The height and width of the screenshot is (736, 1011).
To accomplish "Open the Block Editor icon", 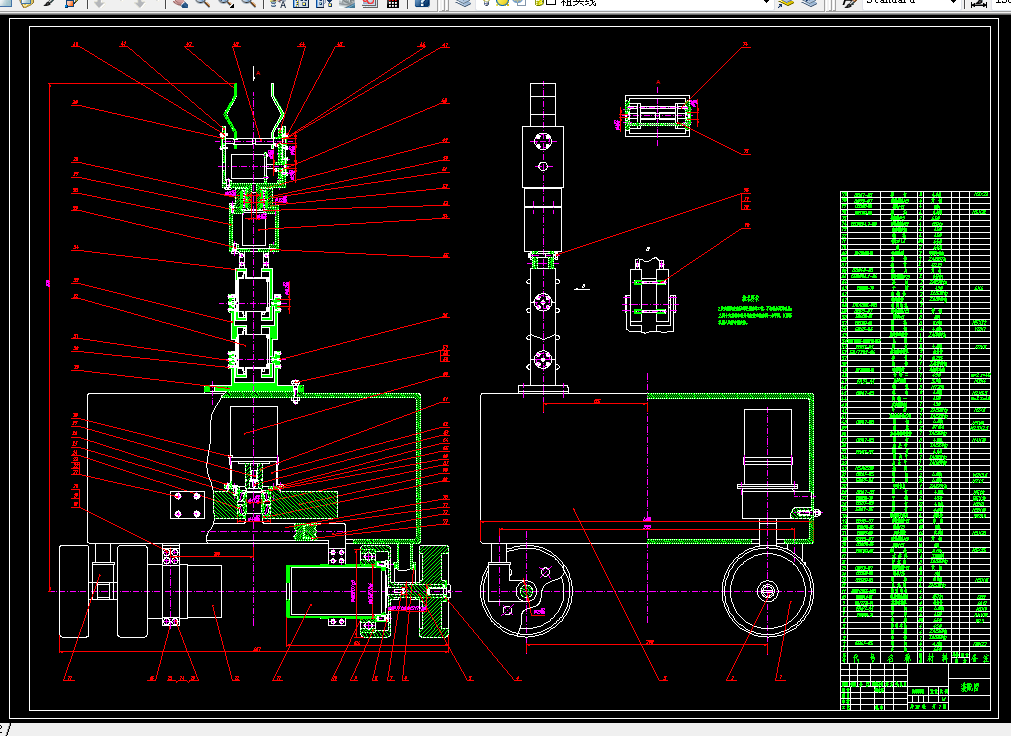I will click(x=72, y=3).
